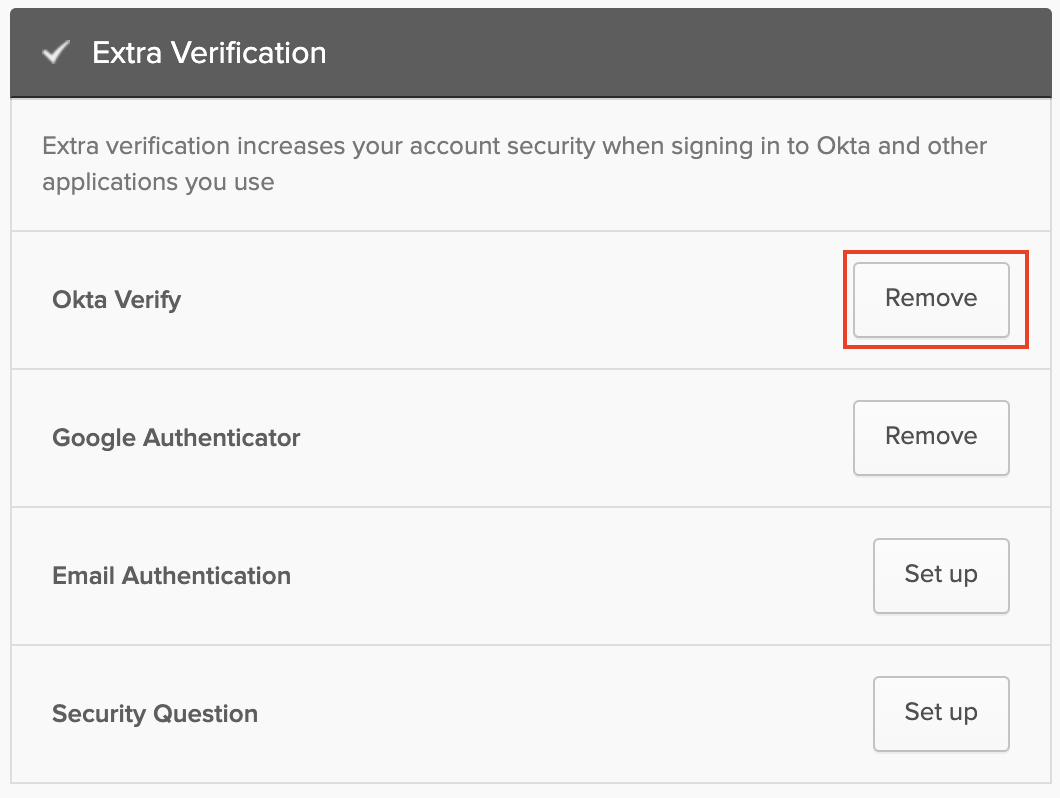
Task: Set up the Security Question factor
Action: click(x=941, y=713)
